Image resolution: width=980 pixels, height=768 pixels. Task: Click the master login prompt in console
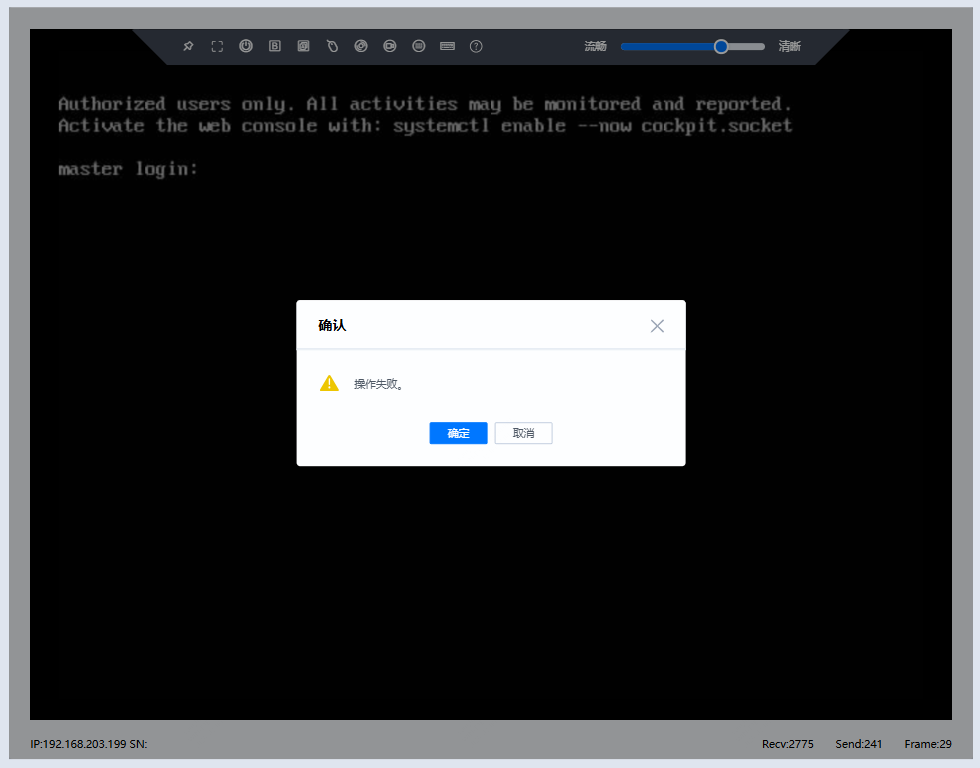pyautogui.click(x=128, y=169)
